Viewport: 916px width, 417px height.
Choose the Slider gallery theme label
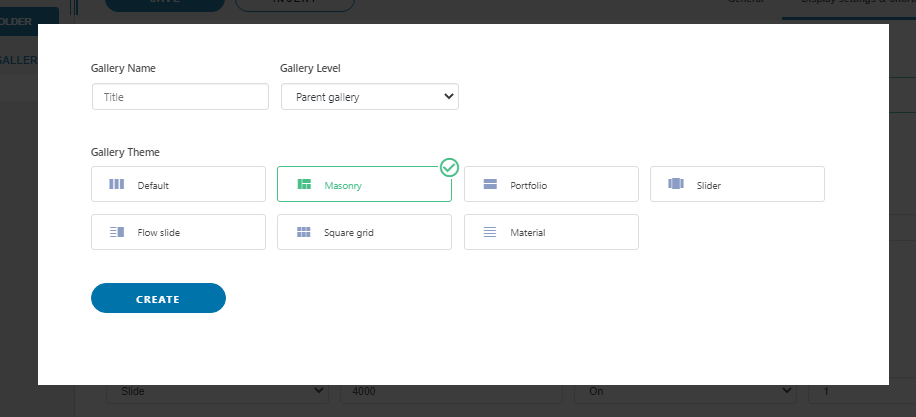(709, 186)
